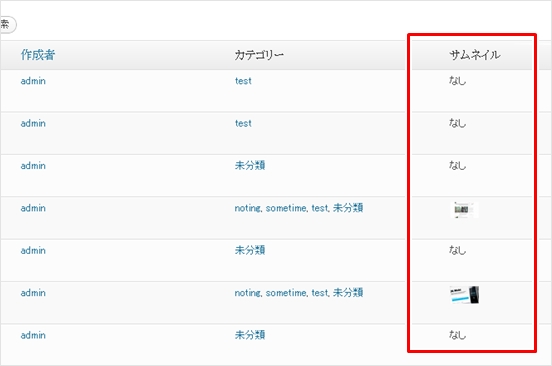Click the partially visible search button
Image resolution: width=552 pixels, height=366 pixels.
click(x=8, y=25)
